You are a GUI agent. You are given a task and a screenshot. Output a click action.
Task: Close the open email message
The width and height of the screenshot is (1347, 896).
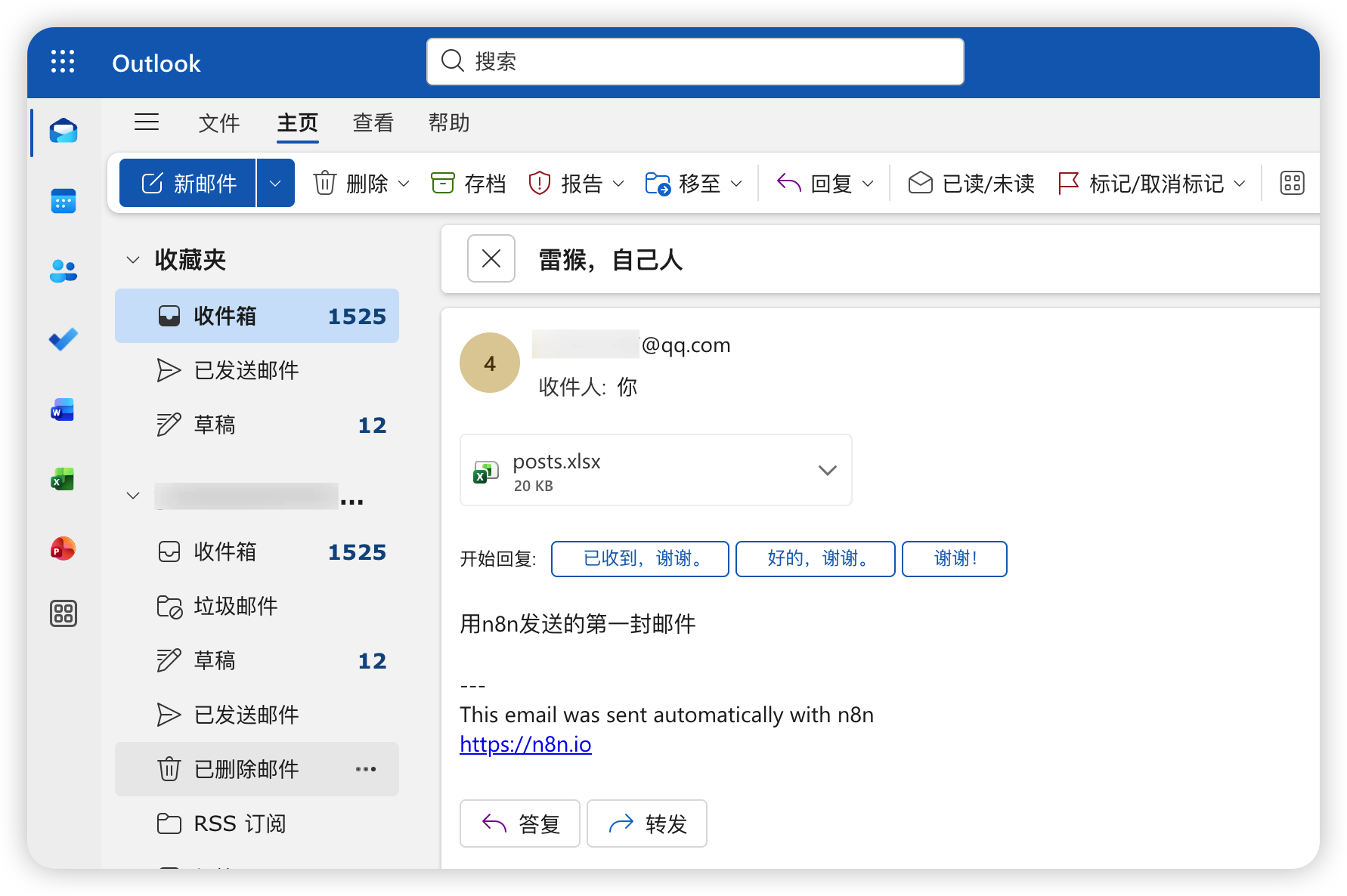(x=491, y=258)
